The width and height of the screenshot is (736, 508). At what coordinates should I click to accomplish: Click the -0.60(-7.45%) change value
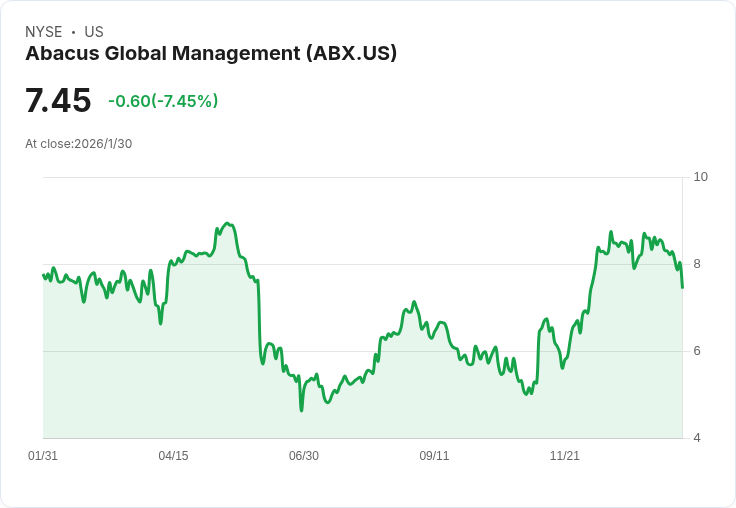click(163, 101)
